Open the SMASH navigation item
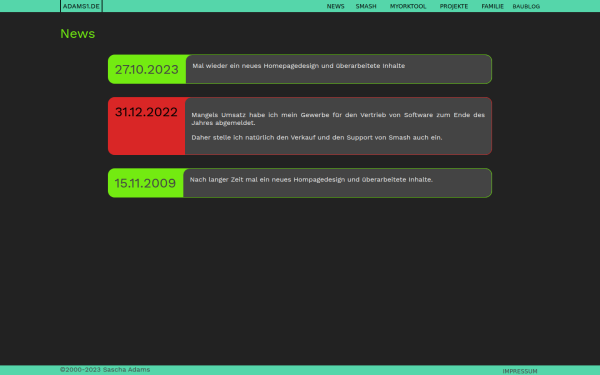This screenshot has width=600, height=375. click(366, 7)
